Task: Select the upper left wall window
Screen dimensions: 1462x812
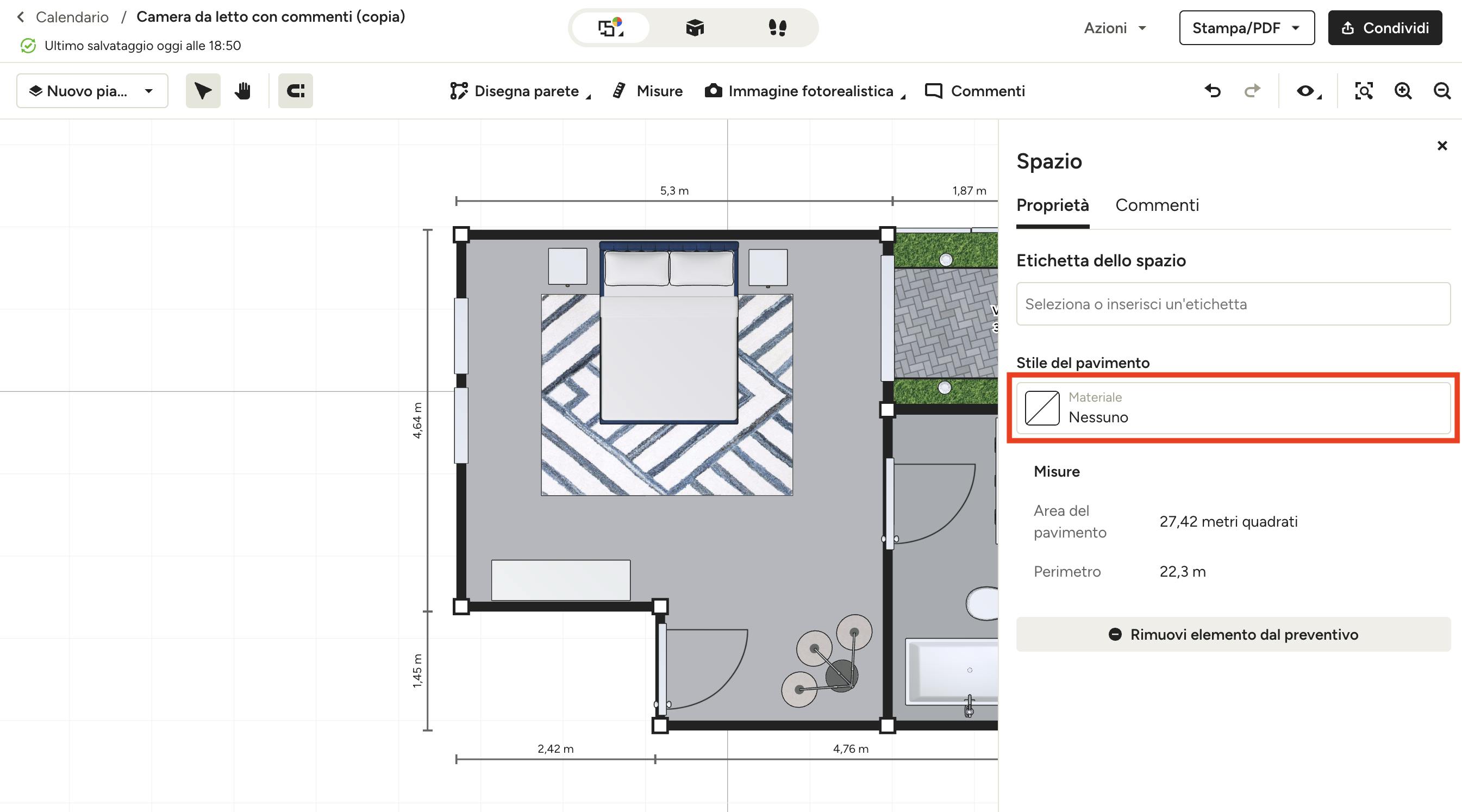Action: (461, 335)
